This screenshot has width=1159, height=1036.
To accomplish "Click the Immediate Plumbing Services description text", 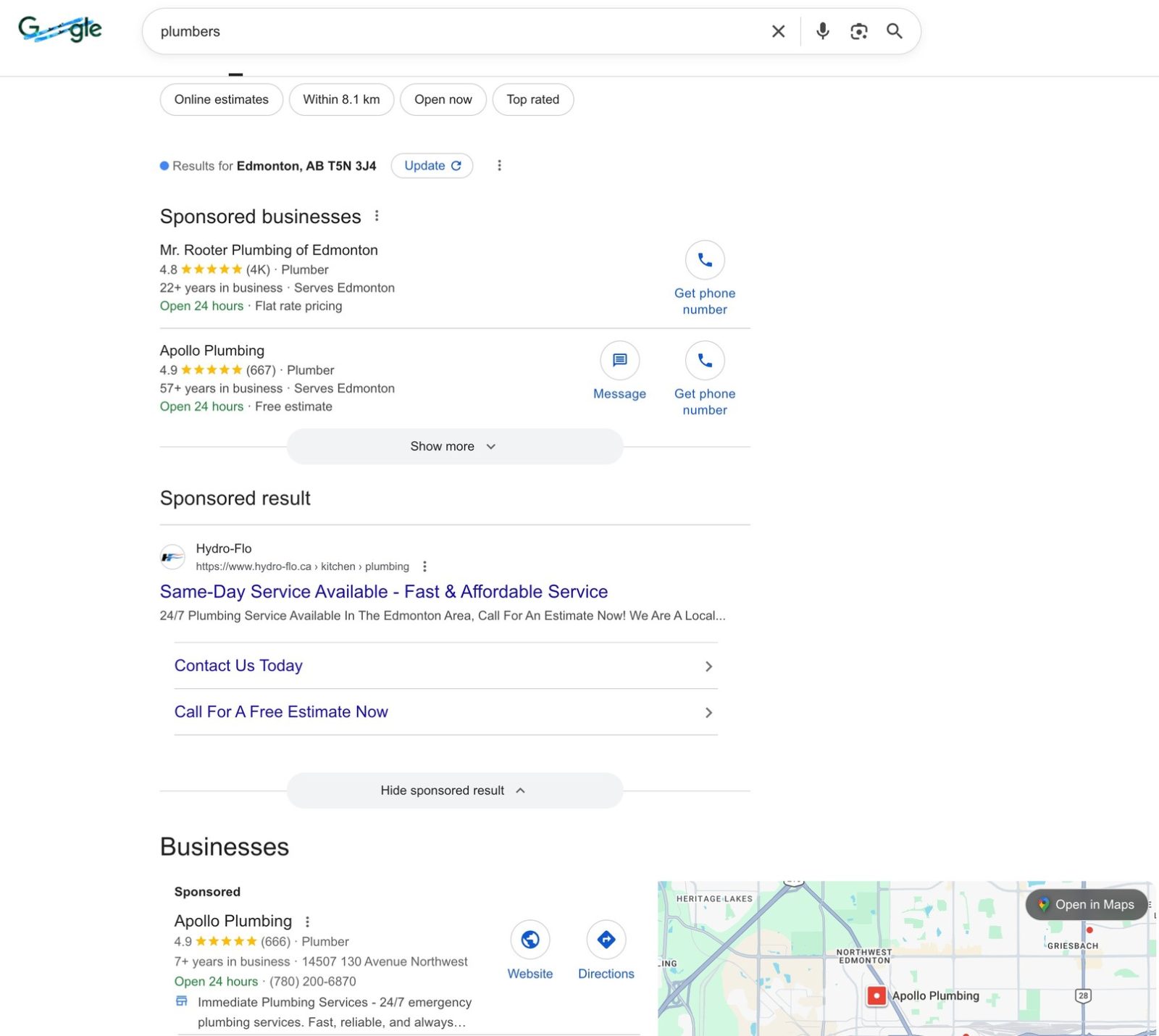I will [x=334, y=1012].
